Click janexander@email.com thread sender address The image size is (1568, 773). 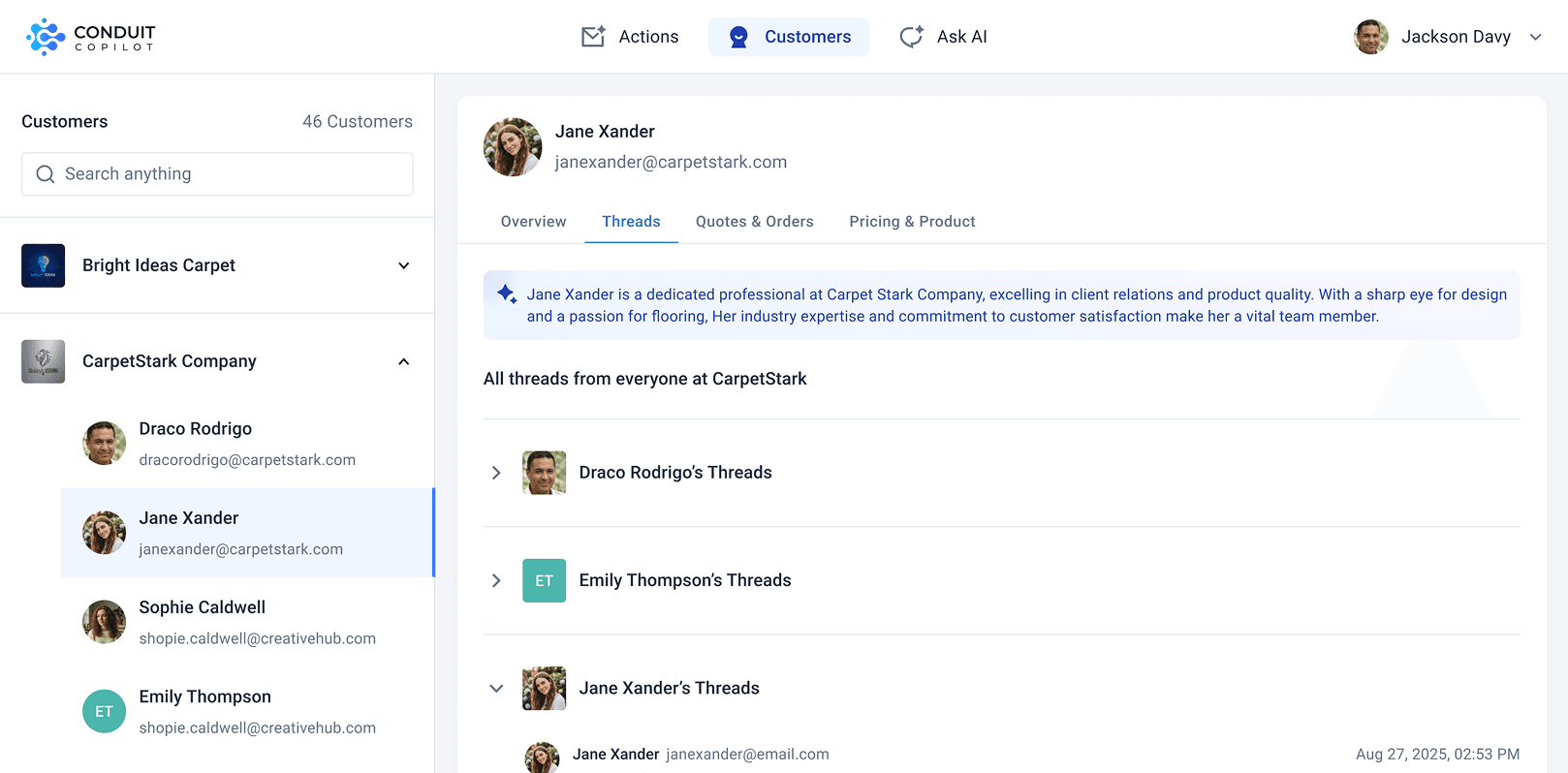(747, 755)
